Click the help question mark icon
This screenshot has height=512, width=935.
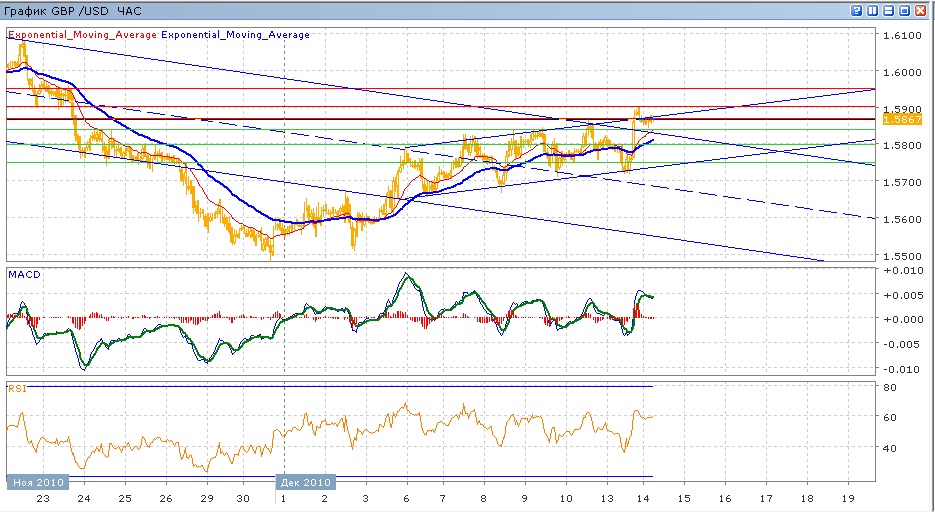coord(857,10)
